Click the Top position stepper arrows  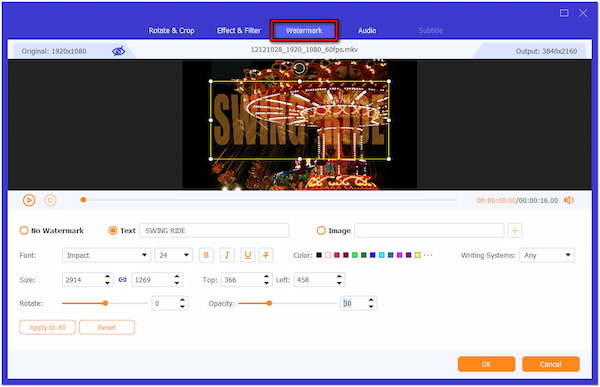[x=266, y=280]
